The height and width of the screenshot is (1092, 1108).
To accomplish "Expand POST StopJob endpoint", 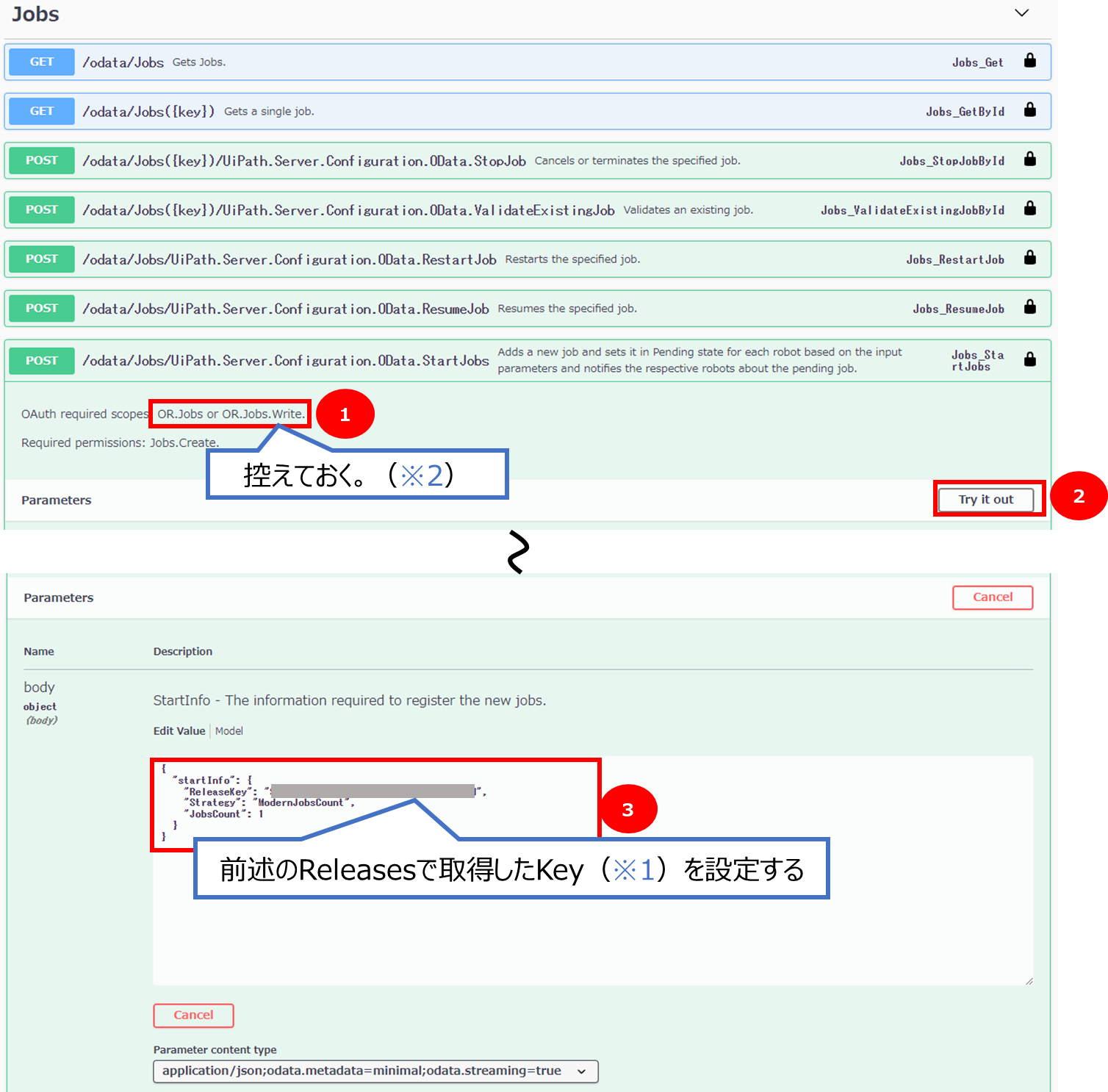I will [x=528, y=161].
